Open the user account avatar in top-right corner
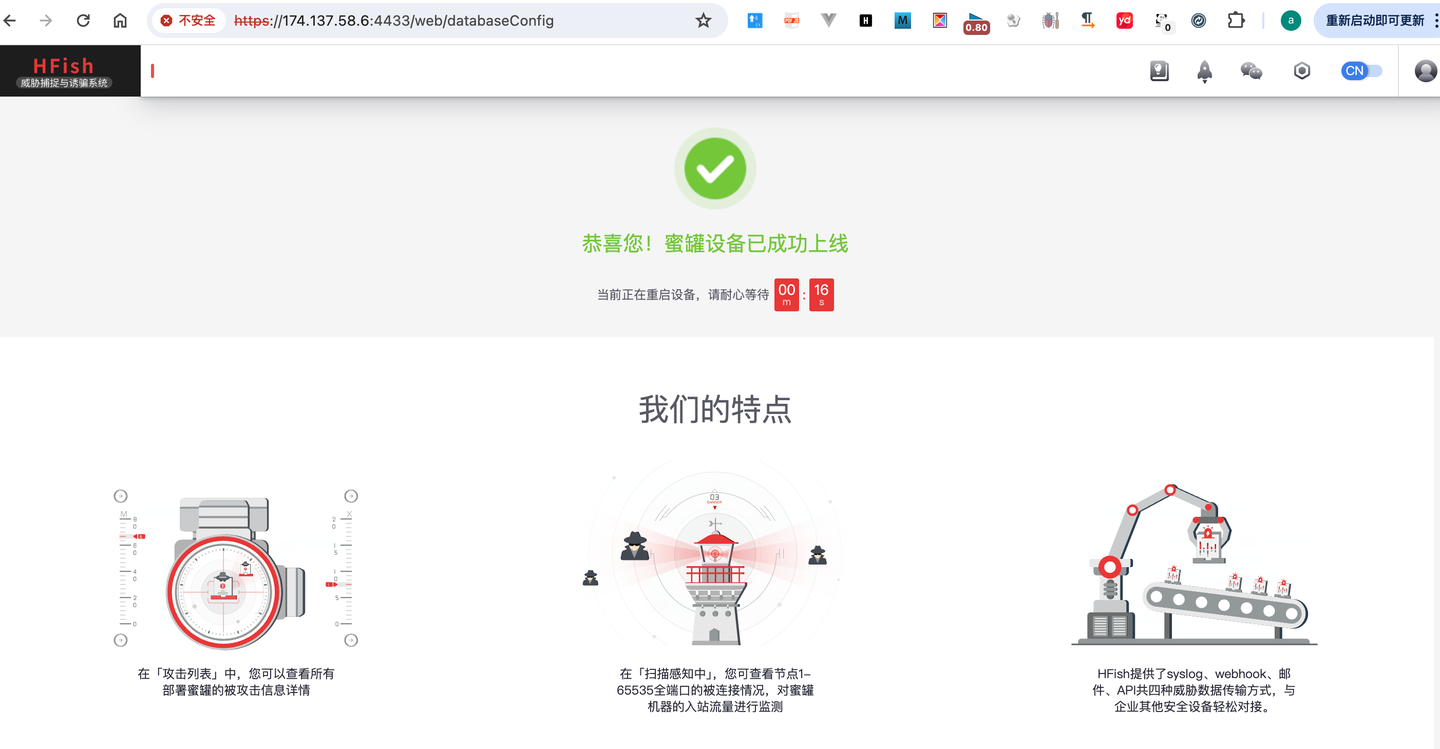 (1424, 70)
